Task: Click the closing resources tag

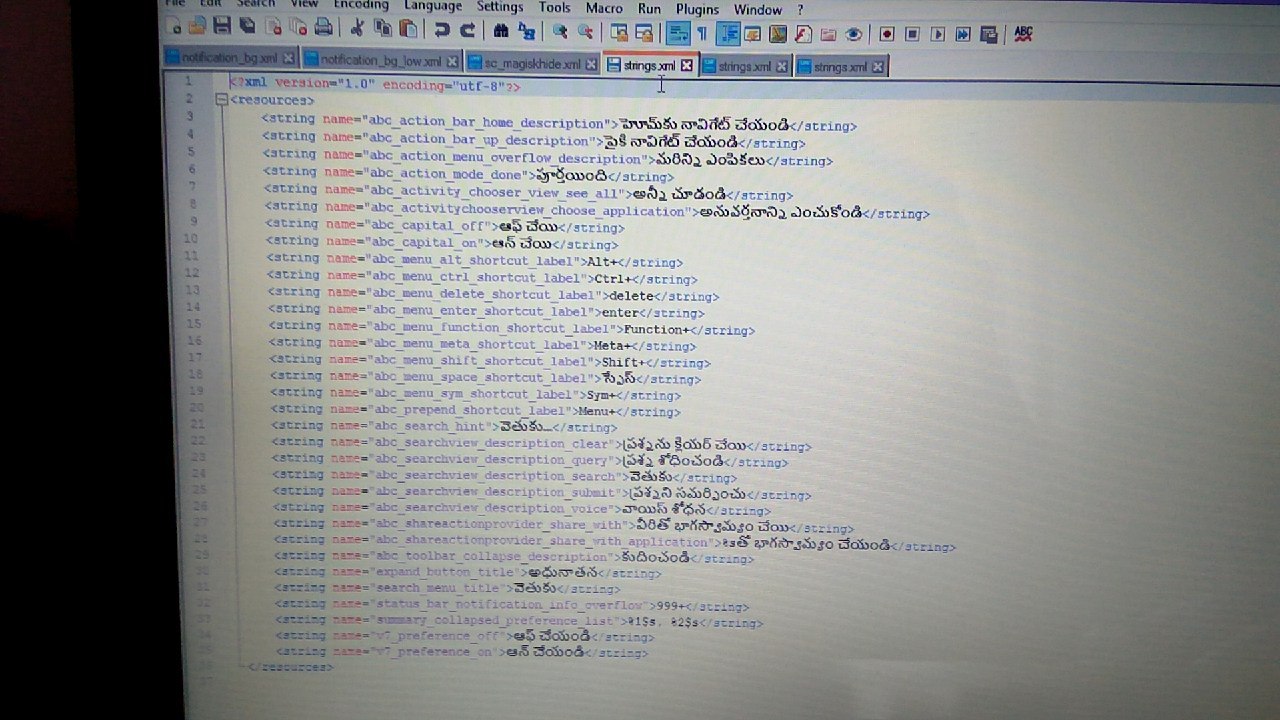Action: coord(290,667)
